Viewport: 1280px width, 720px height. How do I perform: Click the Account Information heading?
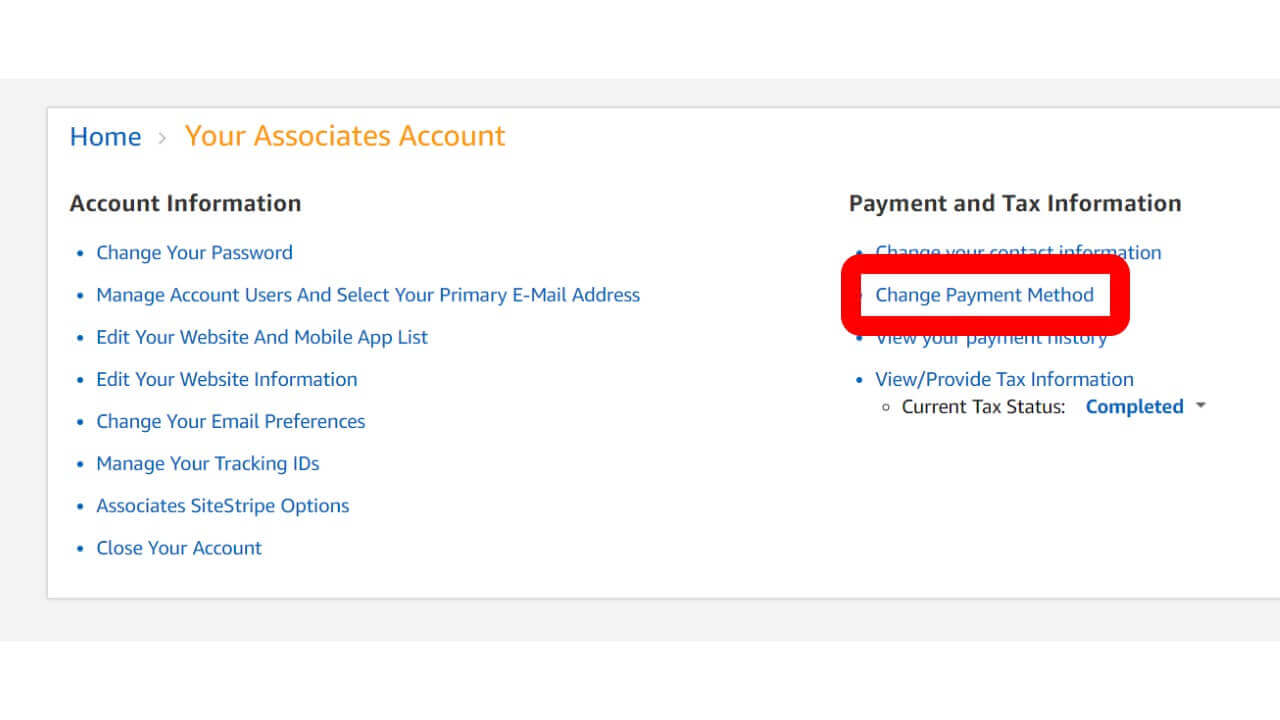[x=185, y=203]
